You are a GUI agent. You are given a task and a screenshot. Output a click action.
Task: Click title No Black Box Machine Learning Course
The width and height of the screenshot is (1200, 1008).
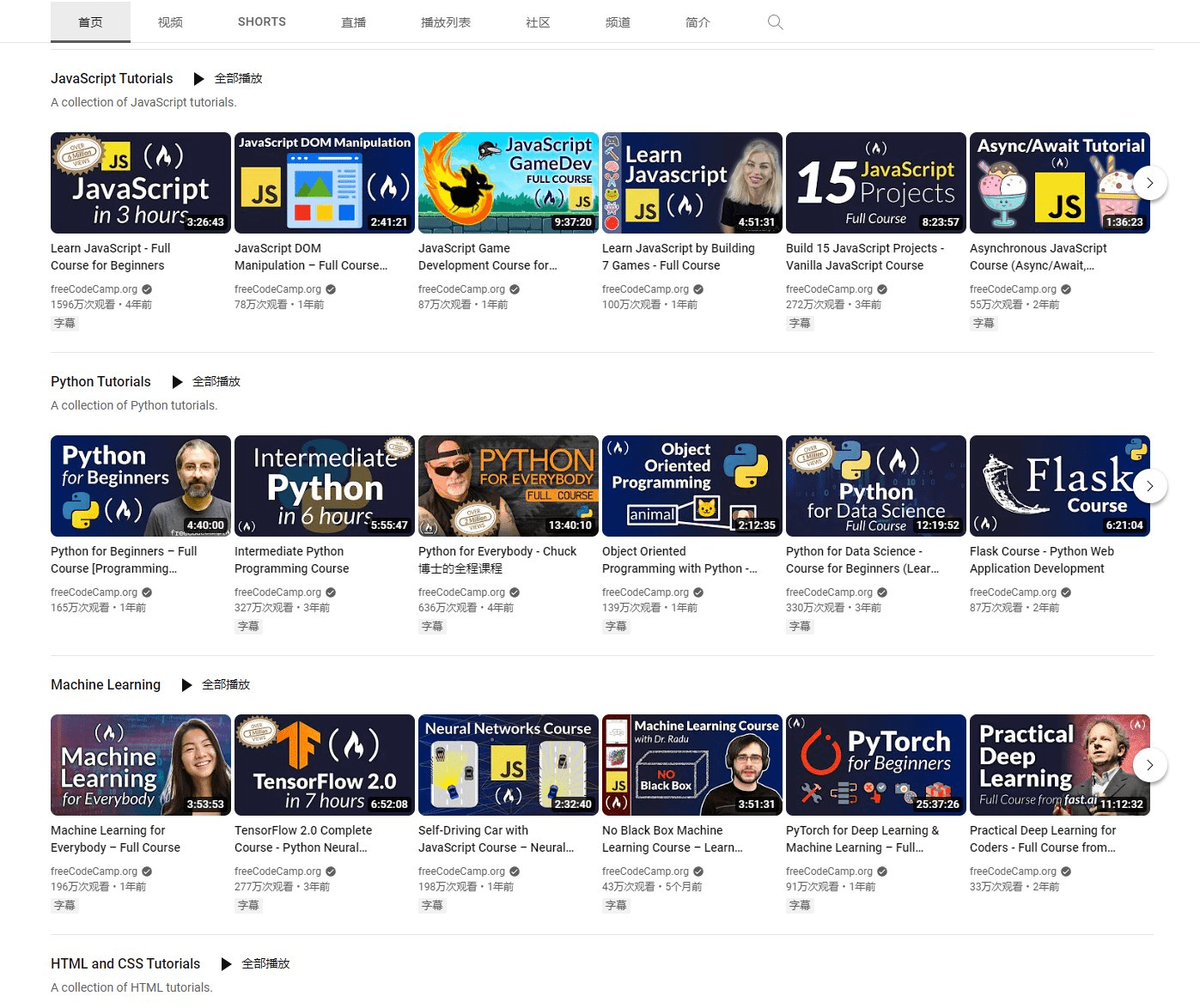click(673, 839)
